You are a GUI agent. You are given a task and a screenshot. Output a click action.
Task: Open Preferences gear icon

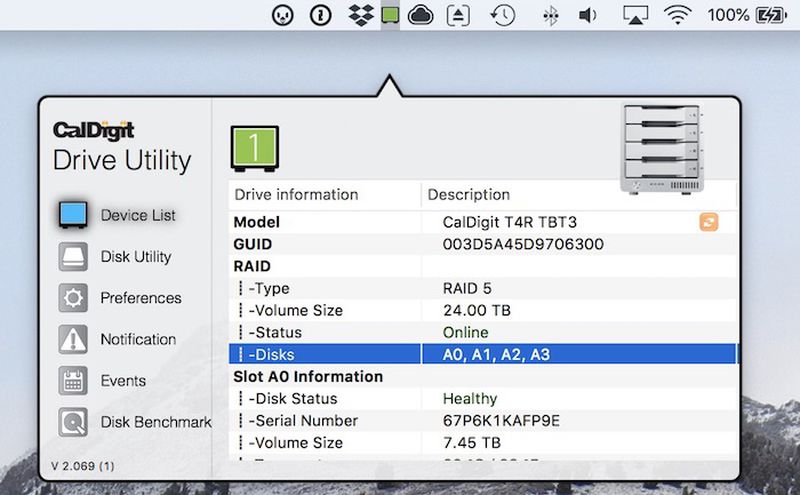[x=73, y=298]
